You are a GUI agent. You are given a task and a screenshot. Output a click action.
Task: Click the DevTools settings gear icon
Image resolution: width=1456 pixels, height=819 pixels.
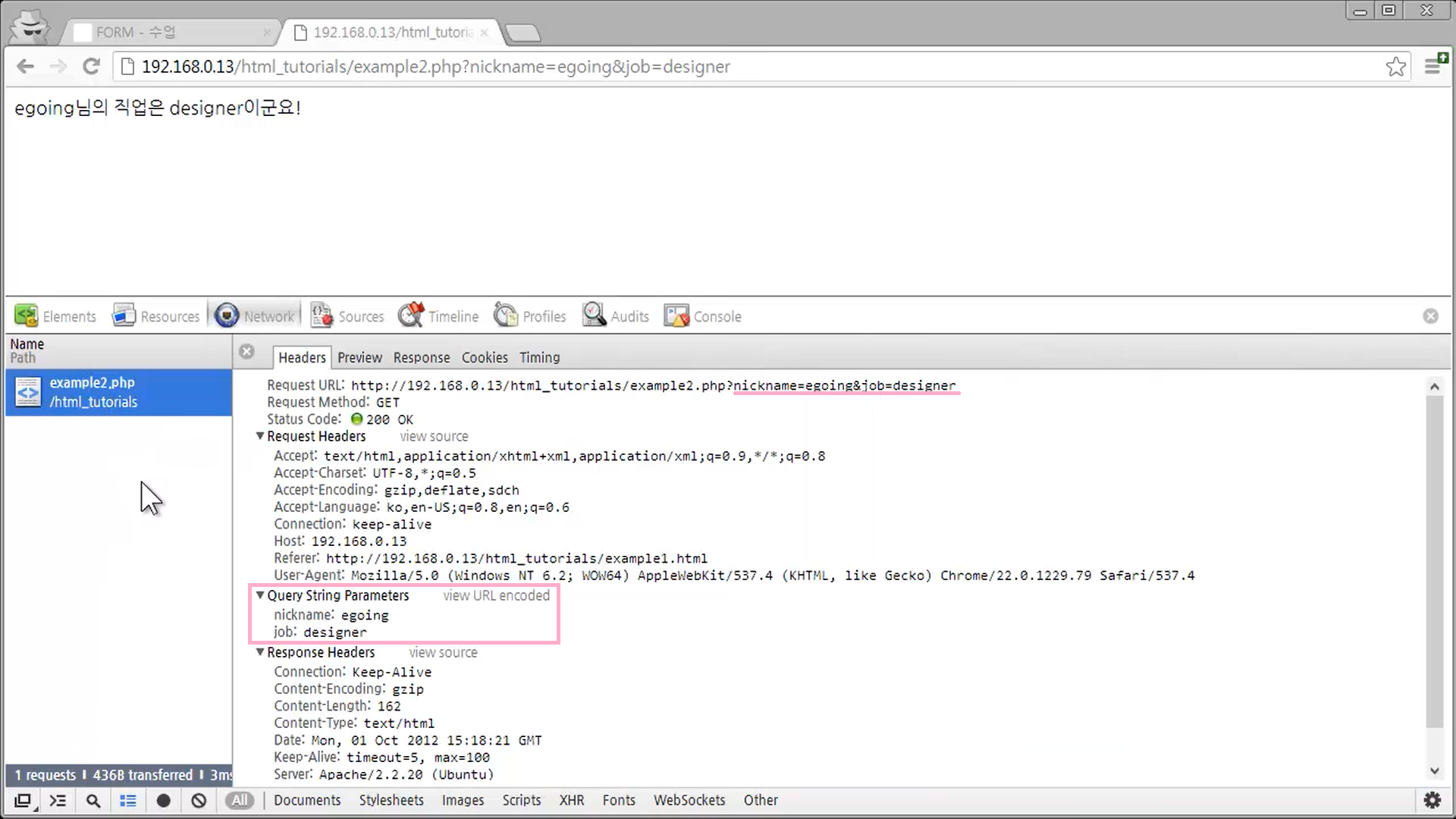point(1432,800)
